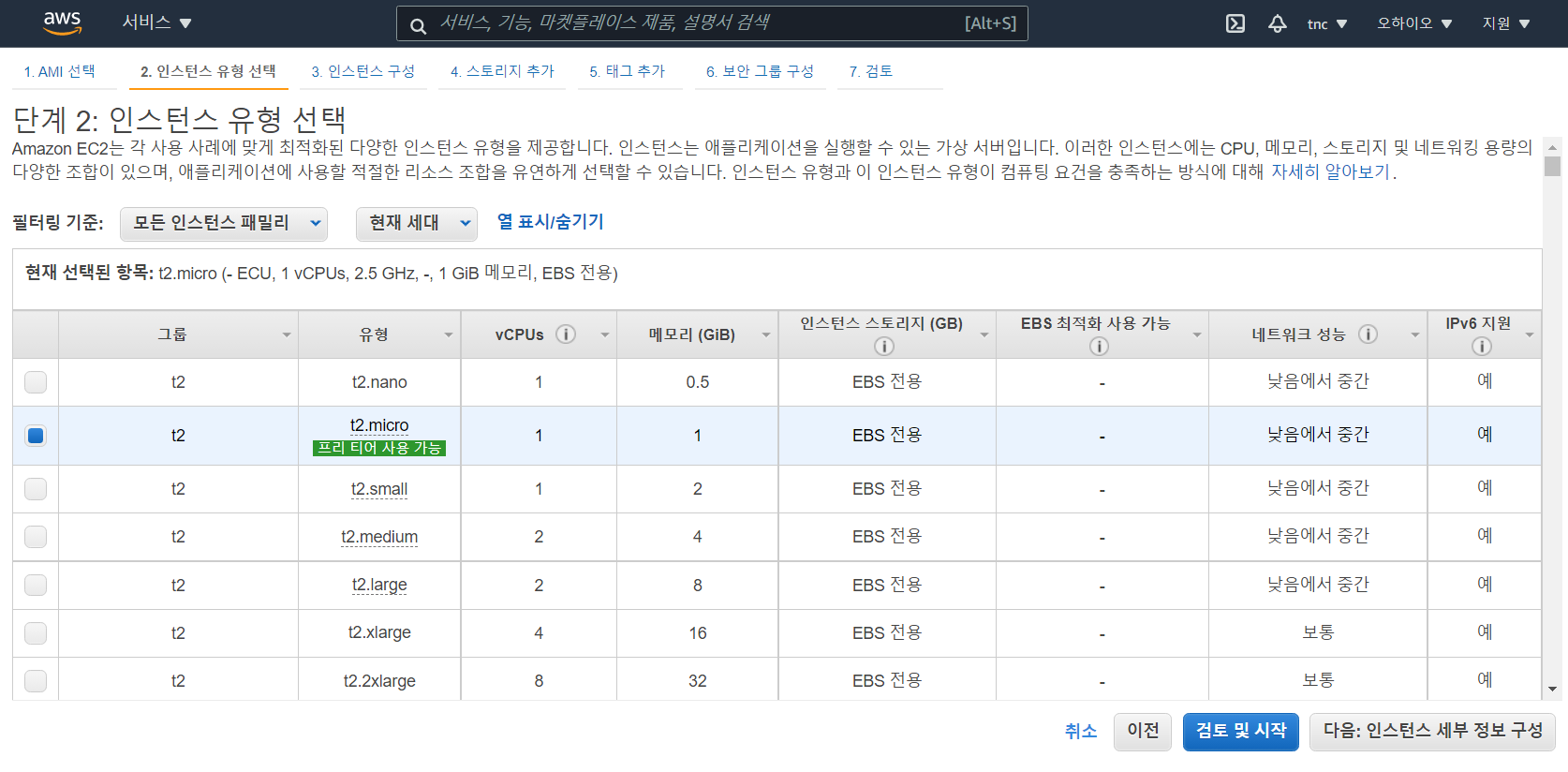Select the t2.nano checkbox

[36, 382]
